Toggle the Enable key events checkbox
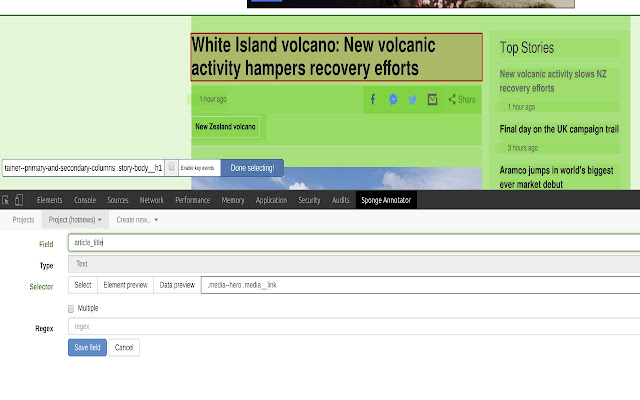This screenshot has width=640, height=400. click(171, 167)
